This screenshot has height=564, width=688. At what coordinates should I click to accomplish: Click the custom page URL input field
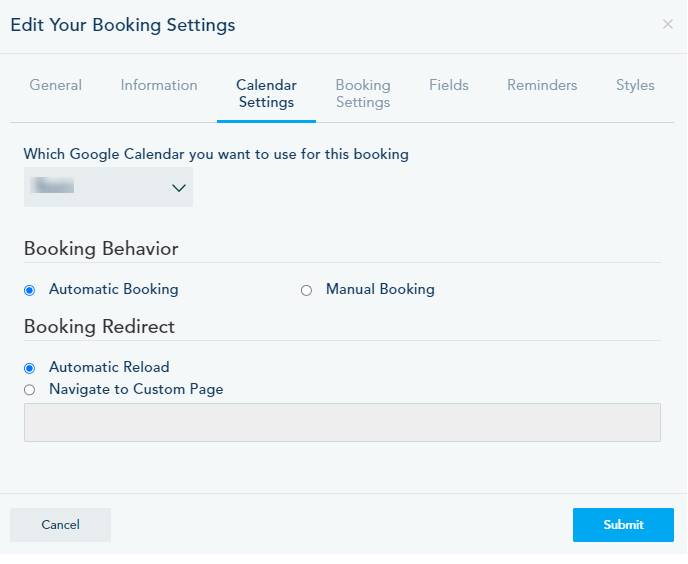click(x=342, y=422)
